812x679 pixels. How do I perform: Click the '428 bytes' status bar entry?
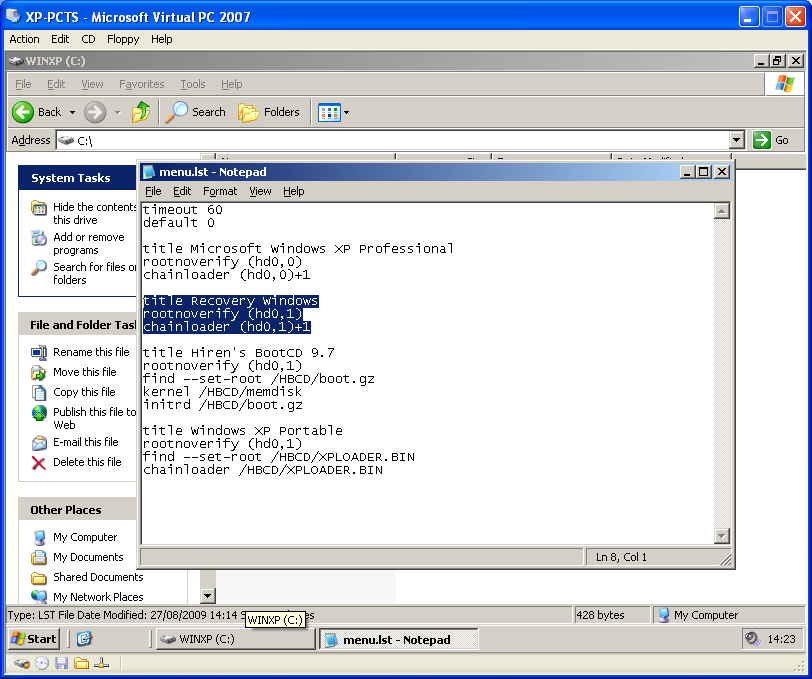(600, 615)
